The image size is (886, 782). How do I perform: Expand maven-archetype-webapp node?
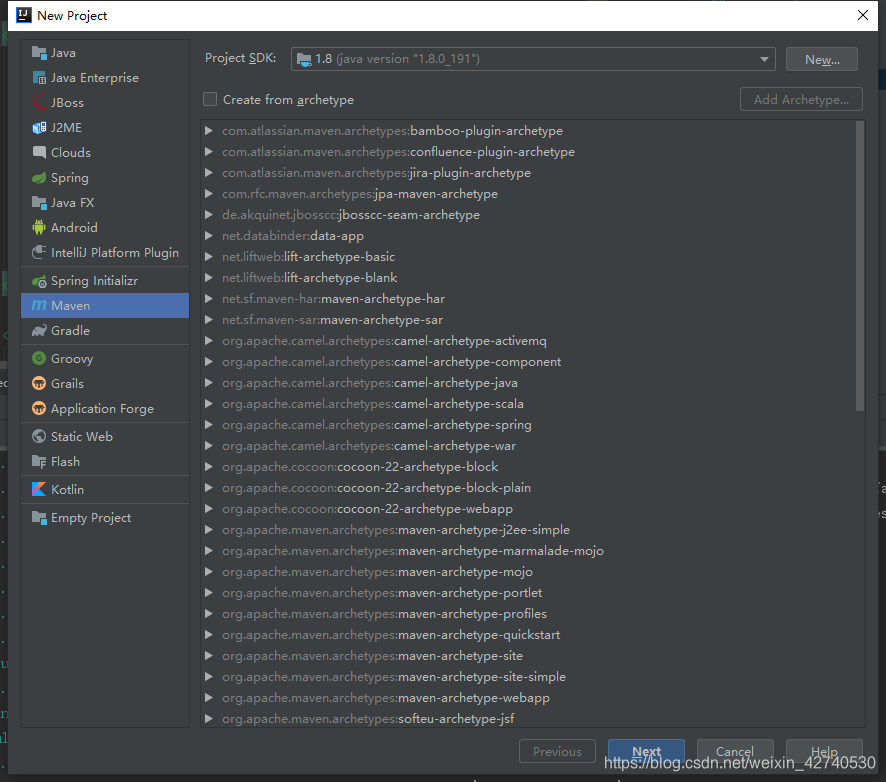tap(209, 697)
